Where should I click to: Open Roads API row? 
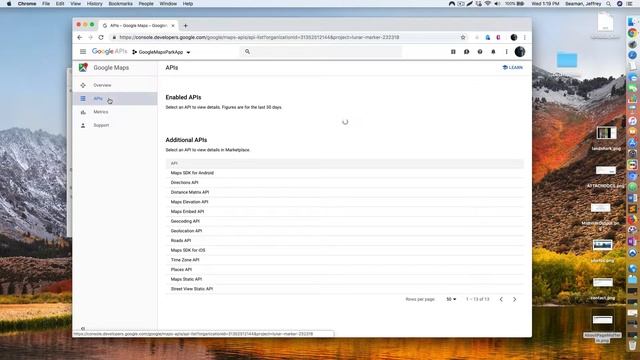click(x=344, y=240)
